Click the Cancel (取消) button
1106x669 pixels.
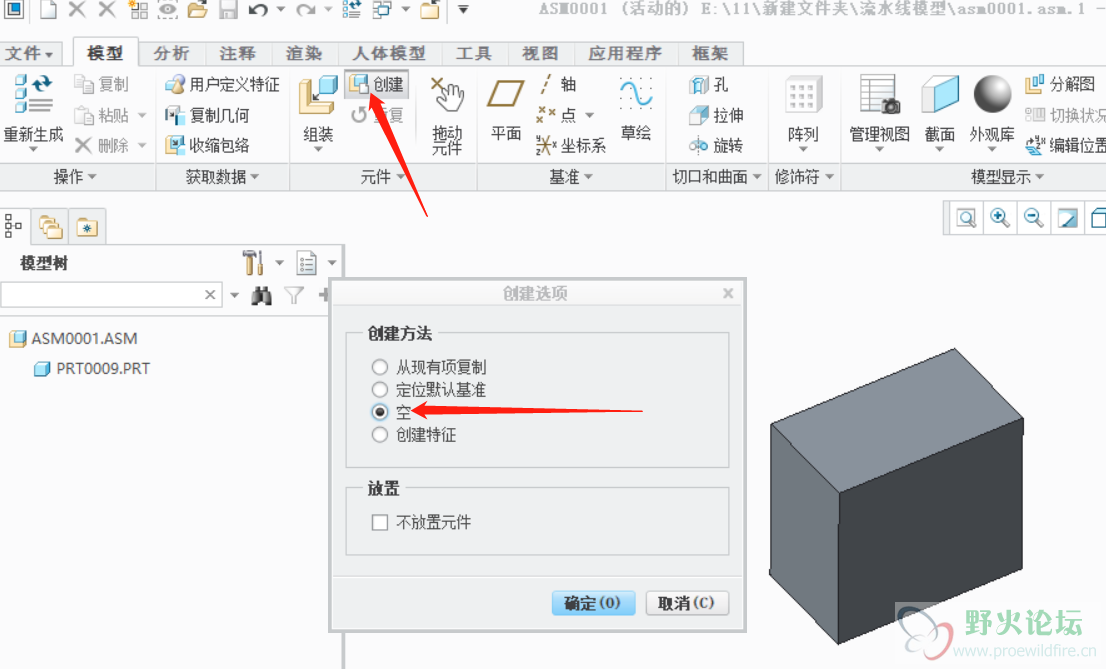tap(686, 603)
